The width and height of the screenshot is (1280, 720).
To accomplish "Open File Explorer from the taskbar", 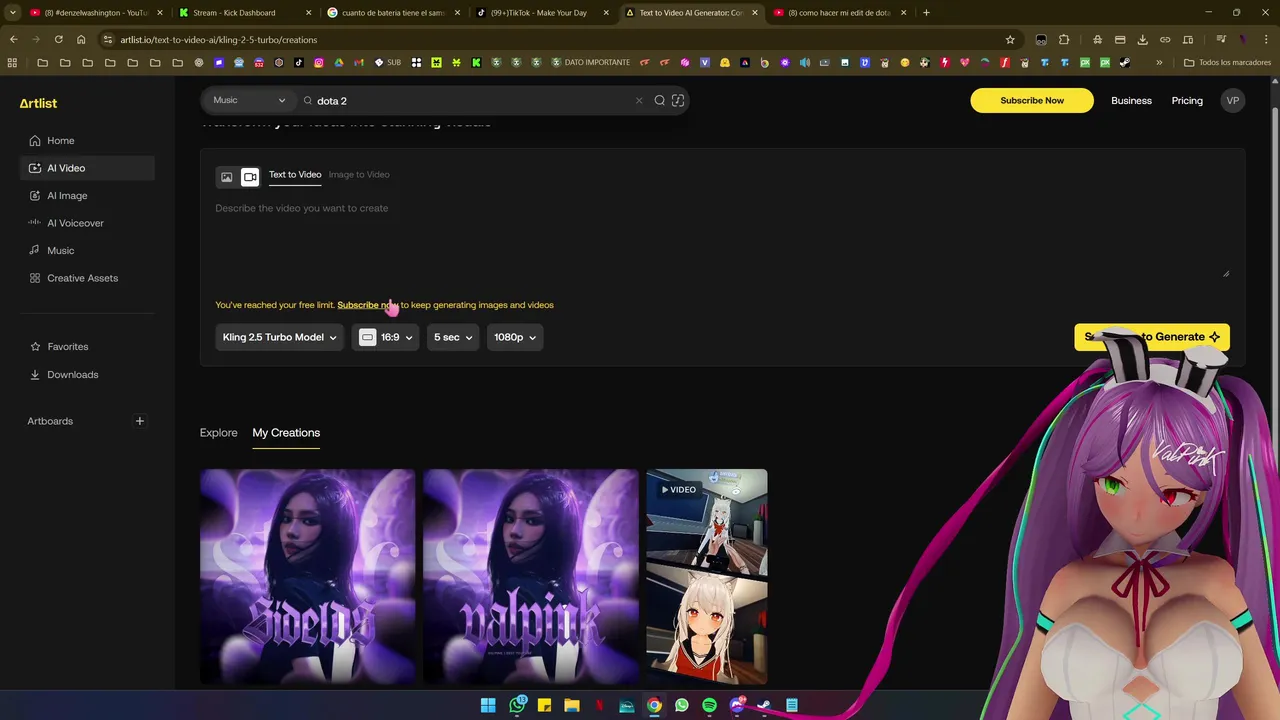I will point(572,705).
